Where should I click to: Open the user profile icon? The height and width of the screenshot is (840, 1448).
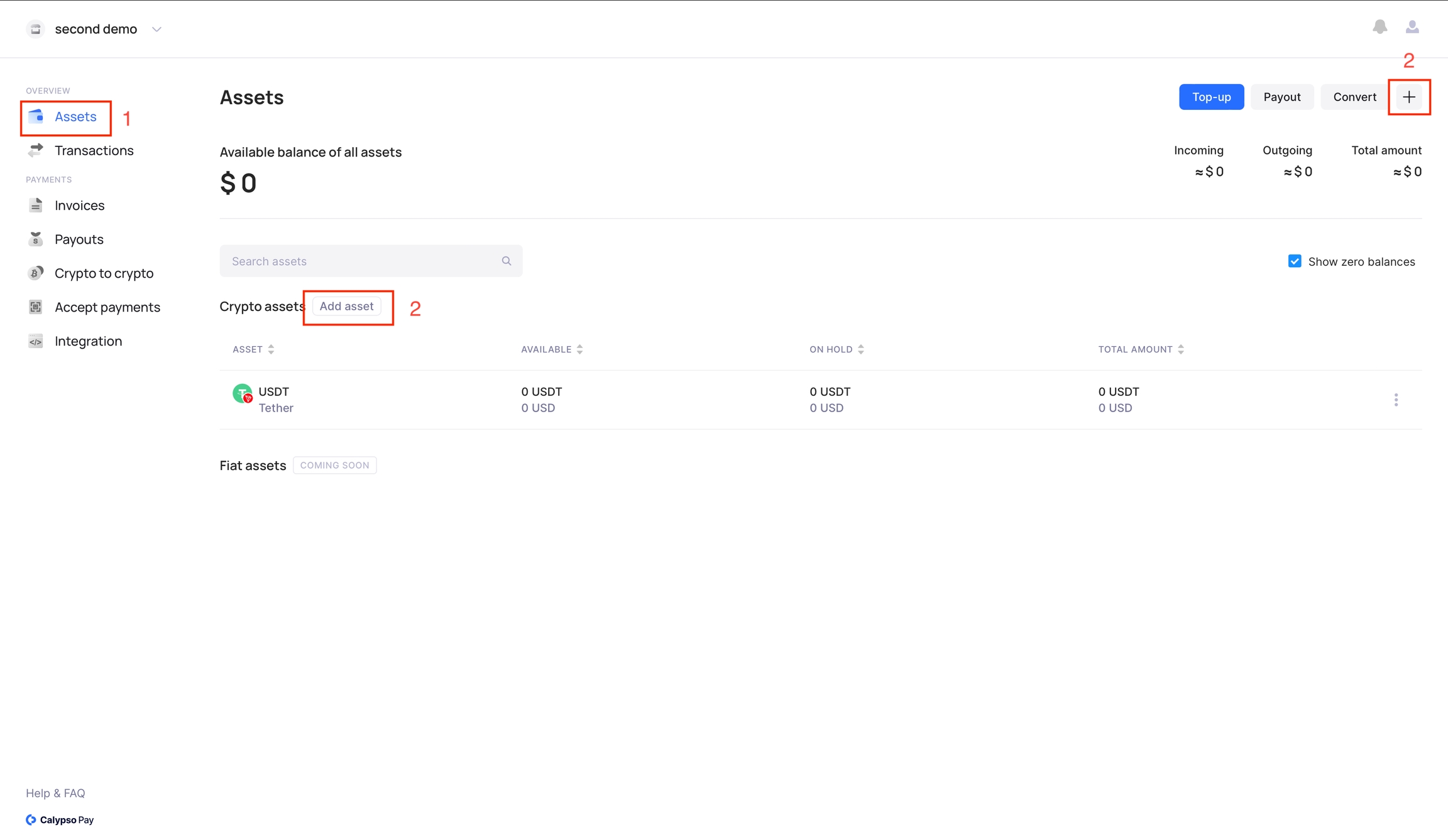pyautogui.click(x=1412, y=26)
